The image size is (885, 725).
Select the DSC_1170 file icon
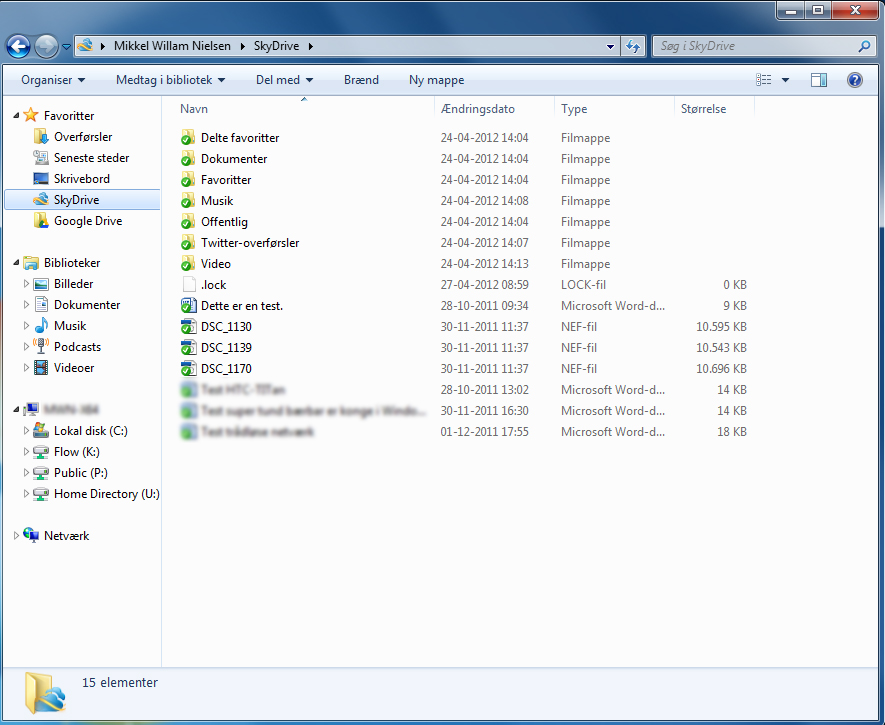[x=189, y=368]
